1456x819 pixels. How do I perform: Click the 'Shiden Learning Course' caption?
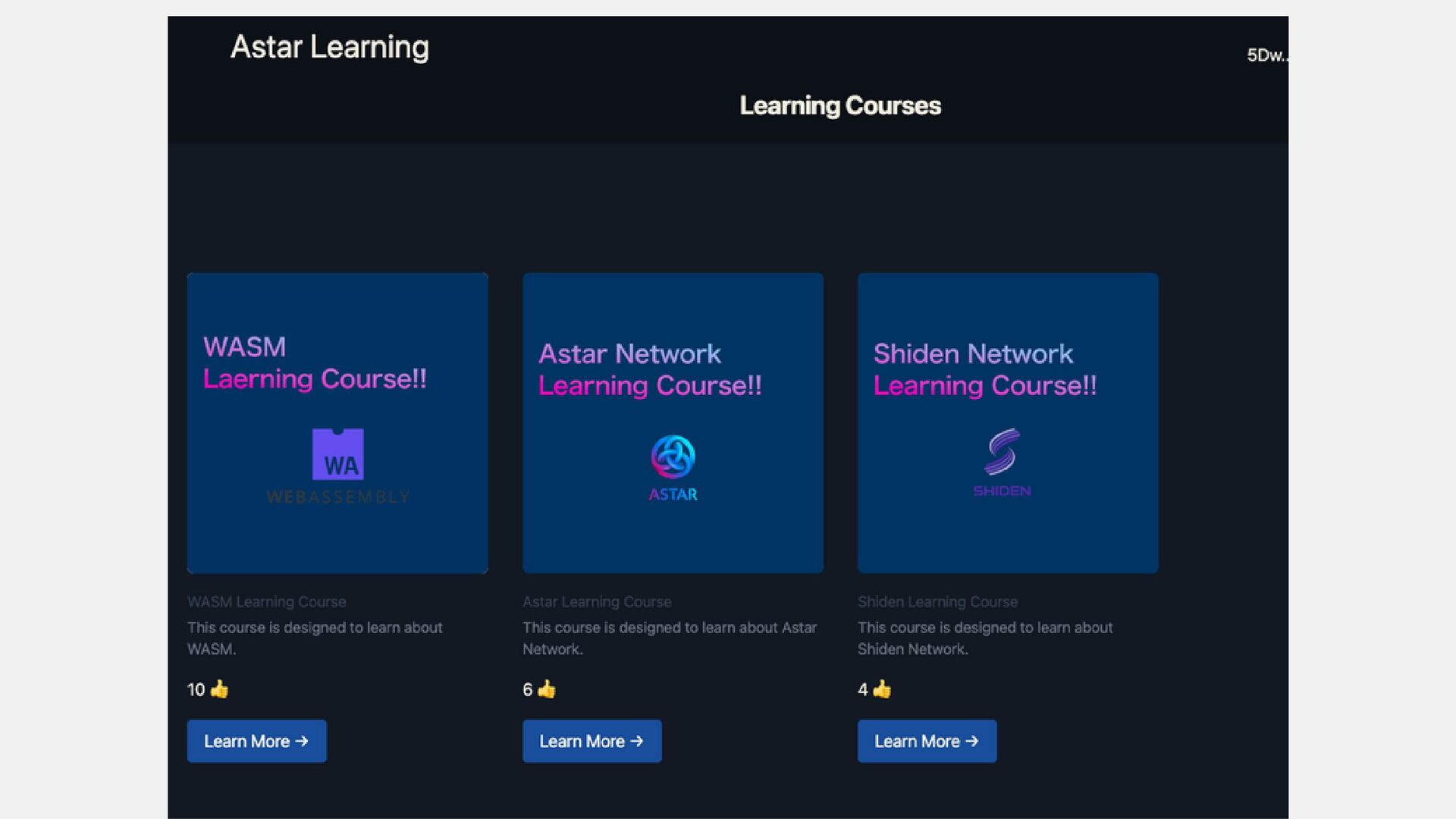click(x=938, y=601)
